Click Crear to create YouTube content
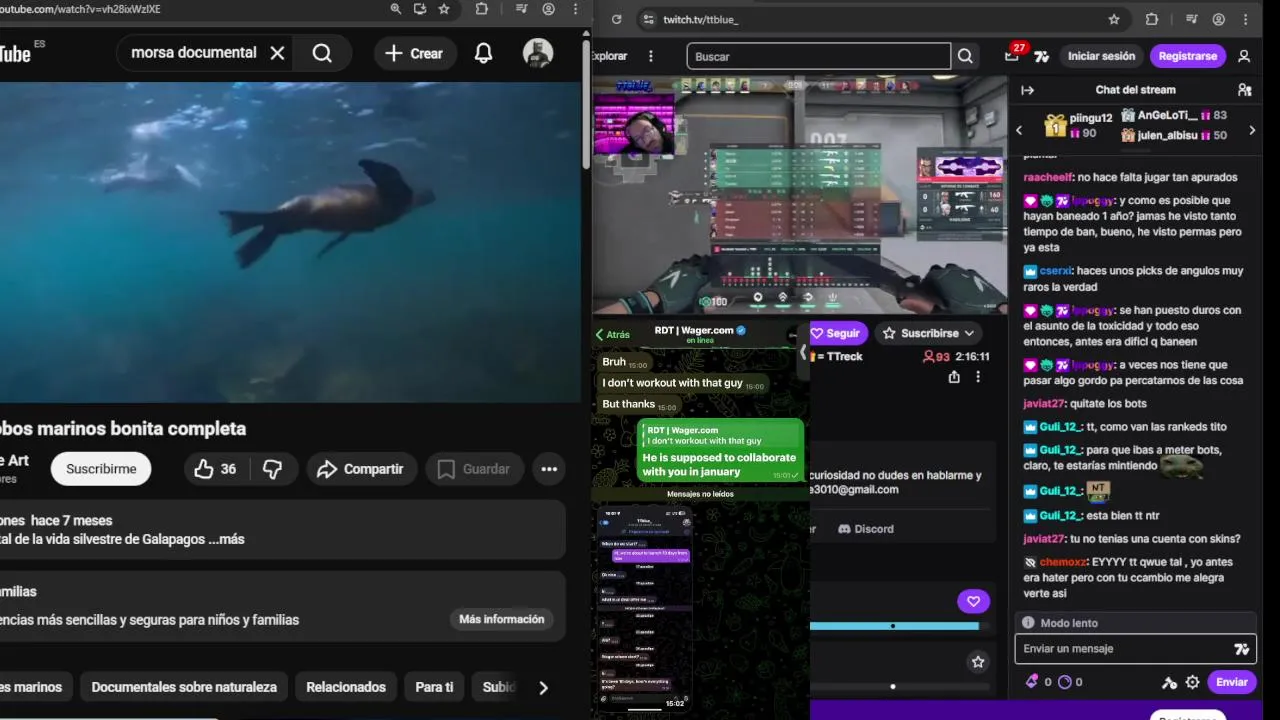 (414, 53)
